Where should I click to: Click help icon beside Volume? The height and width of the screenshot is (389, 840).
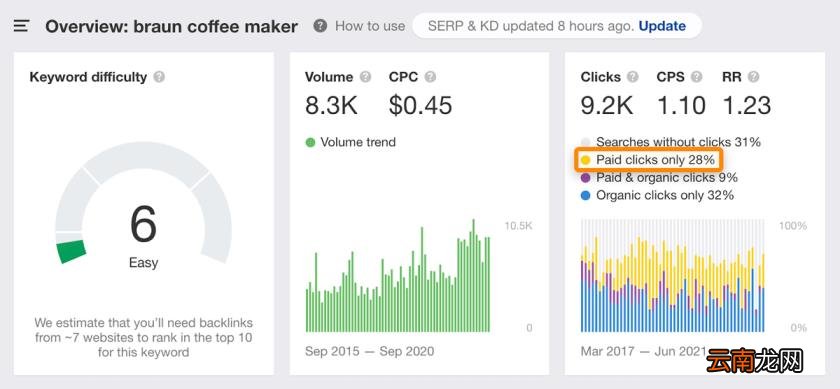[x=365, y=77]
